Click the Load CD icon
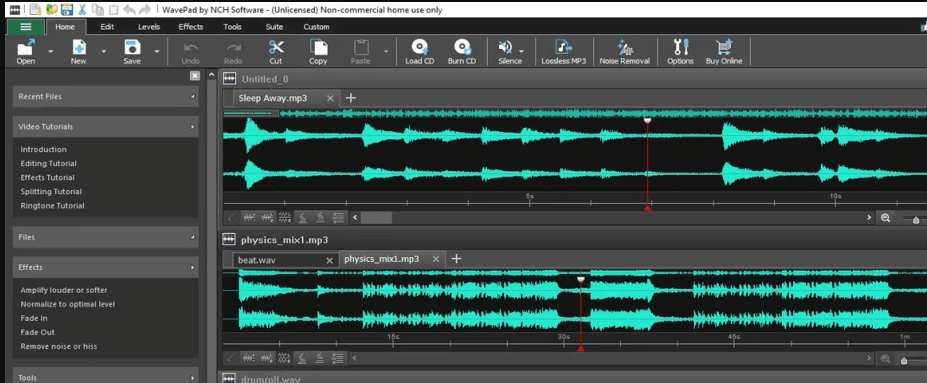Viewport: 927px width, 383px height. coord(419,47)
